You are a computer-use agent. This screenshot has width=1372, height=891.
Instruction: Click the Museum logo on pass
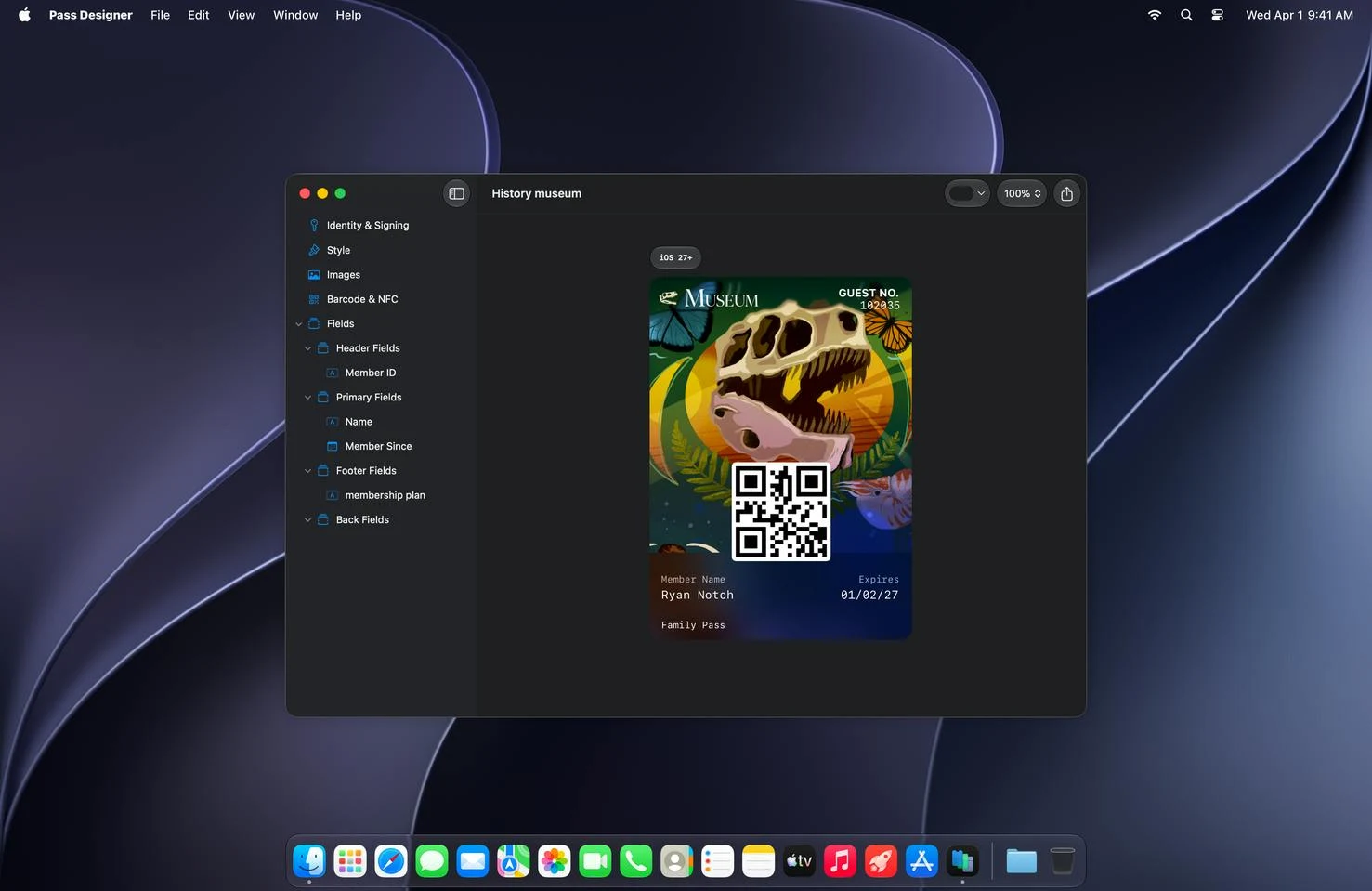coord(710,298)
